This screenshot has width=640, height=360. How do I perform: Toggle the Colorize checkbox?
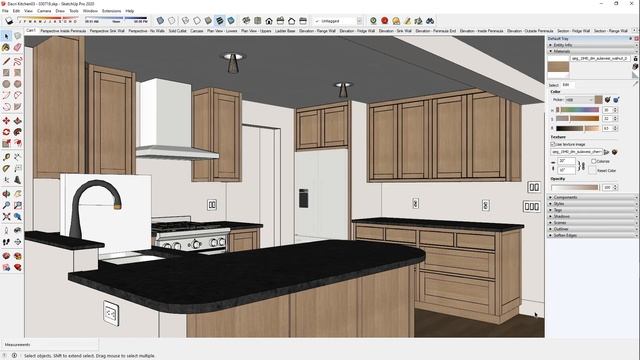tap(593, 161)
